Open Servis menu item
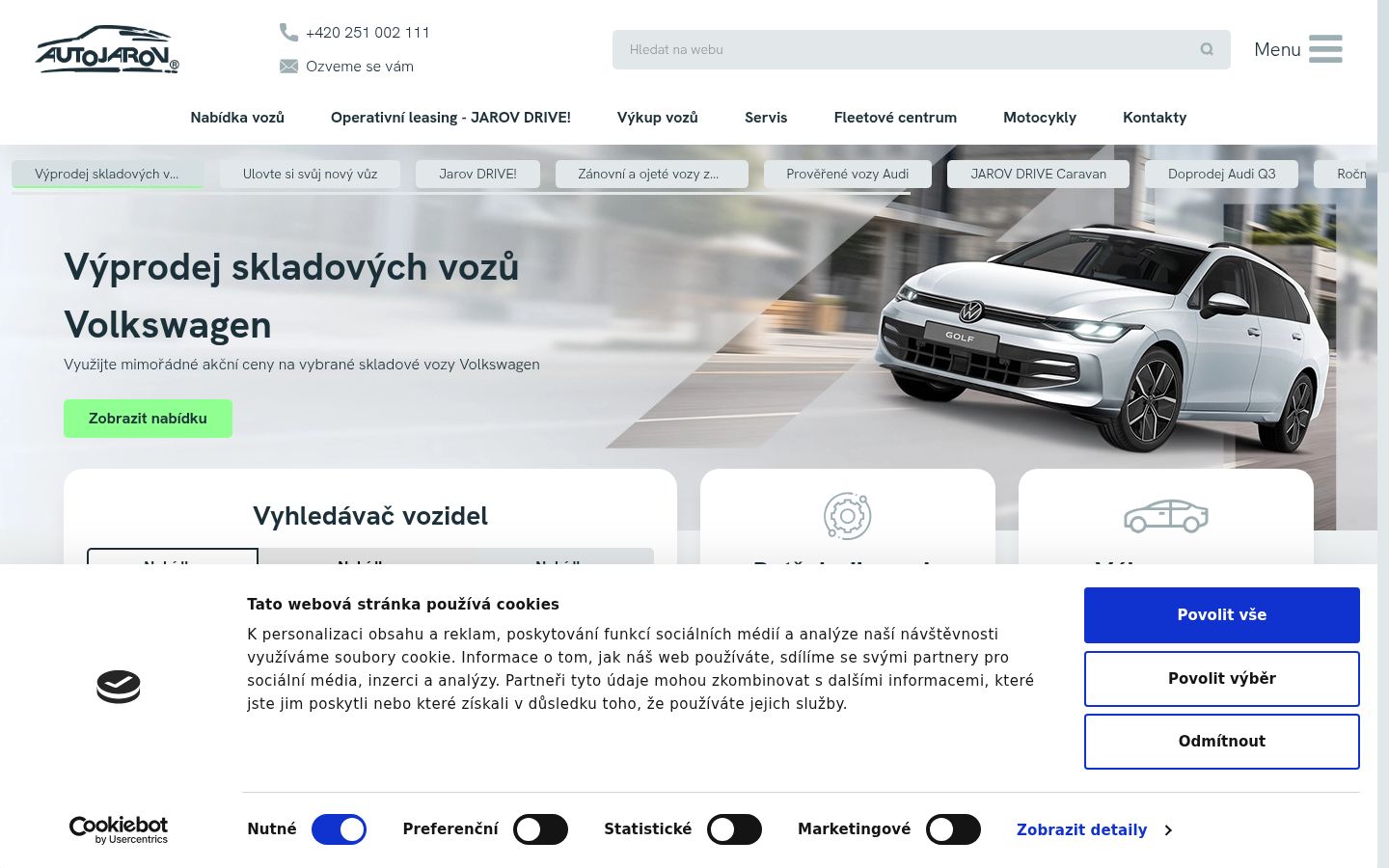Screen dimensions: 1389x868 coord(766,118)
